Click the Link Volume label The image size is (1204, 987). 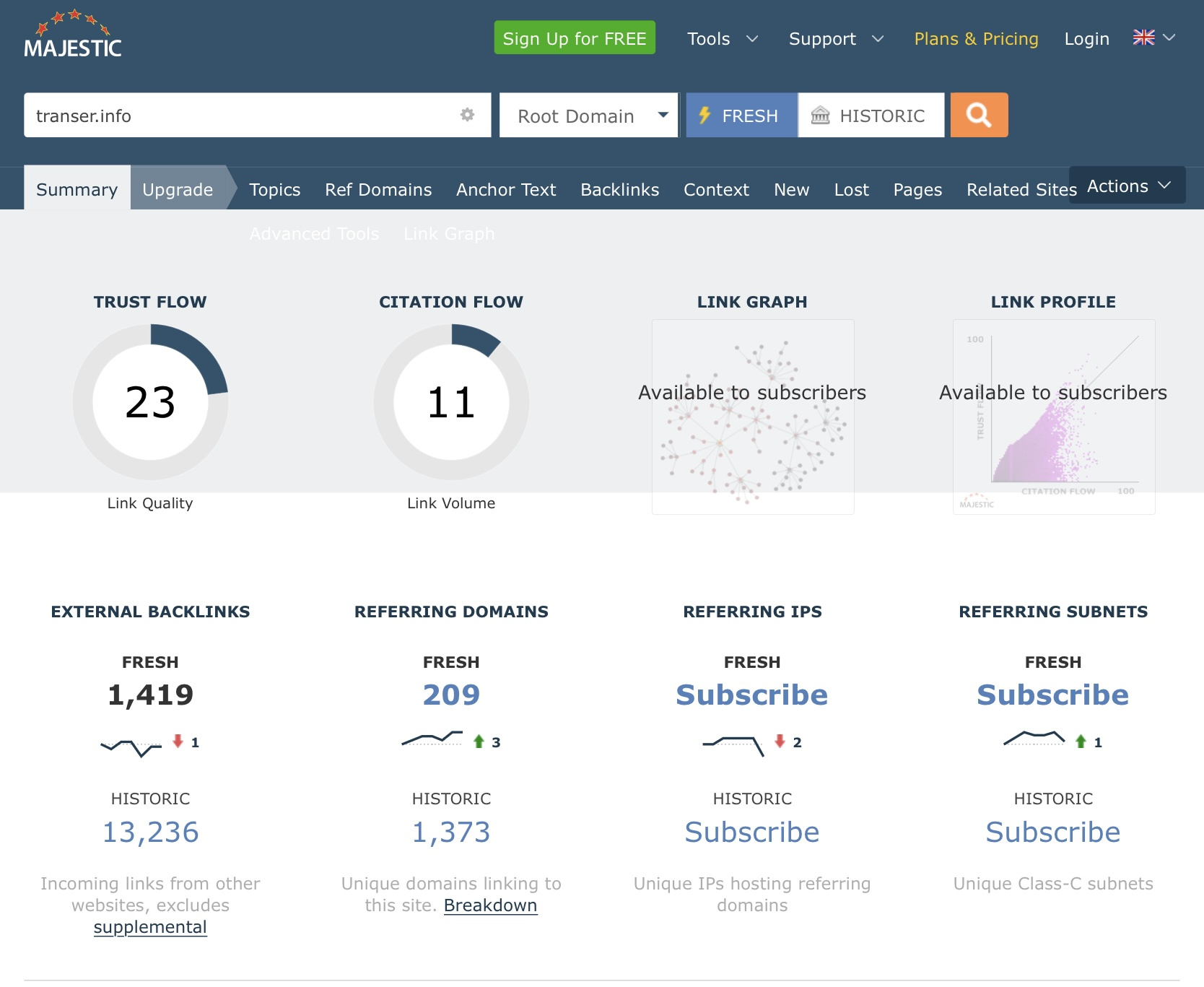(x=451, y=503)
